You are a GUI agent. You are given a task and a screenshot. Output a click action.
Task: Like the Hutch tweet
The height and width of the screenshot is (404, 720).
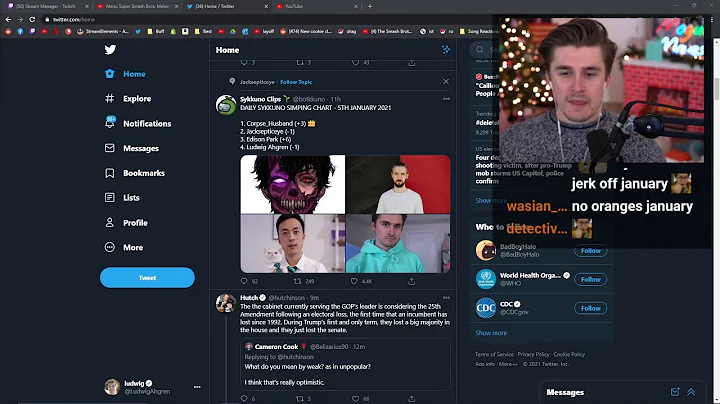(355, 398)
